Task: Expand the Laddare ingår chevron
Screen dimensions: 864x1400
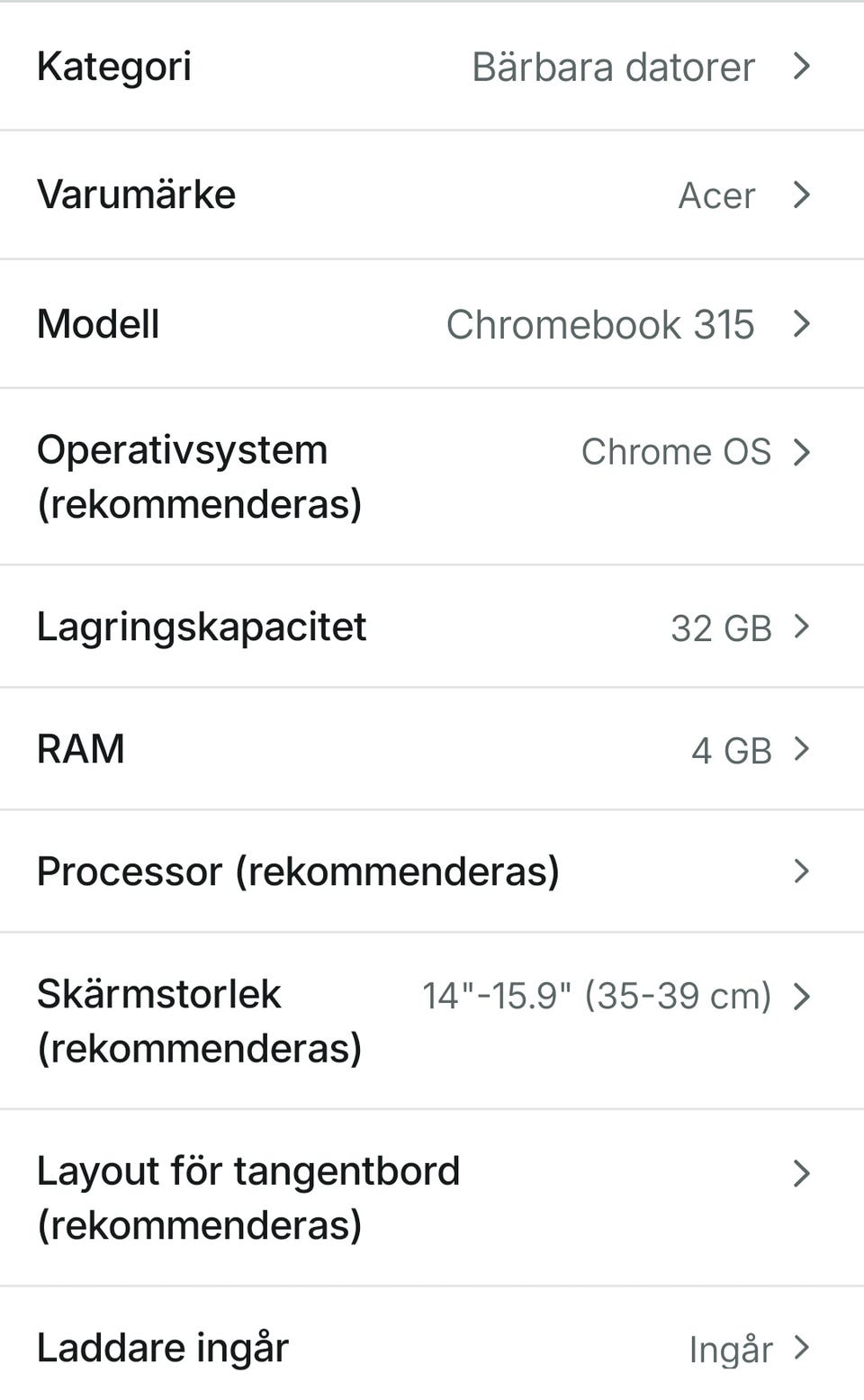Action: tap(801, 1348)
